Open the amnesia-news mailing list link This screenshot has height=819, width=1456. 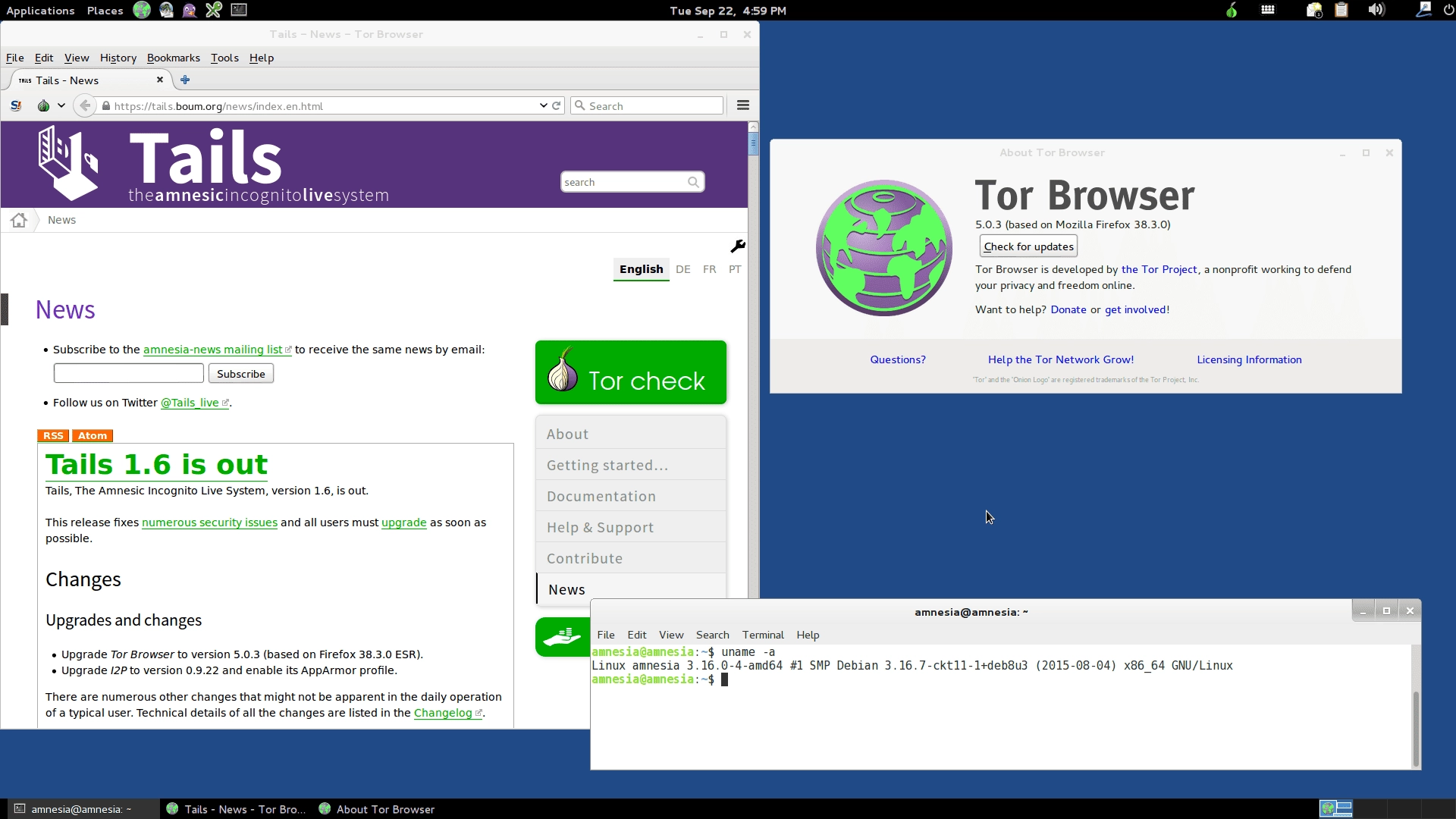[x=217, y=350]
